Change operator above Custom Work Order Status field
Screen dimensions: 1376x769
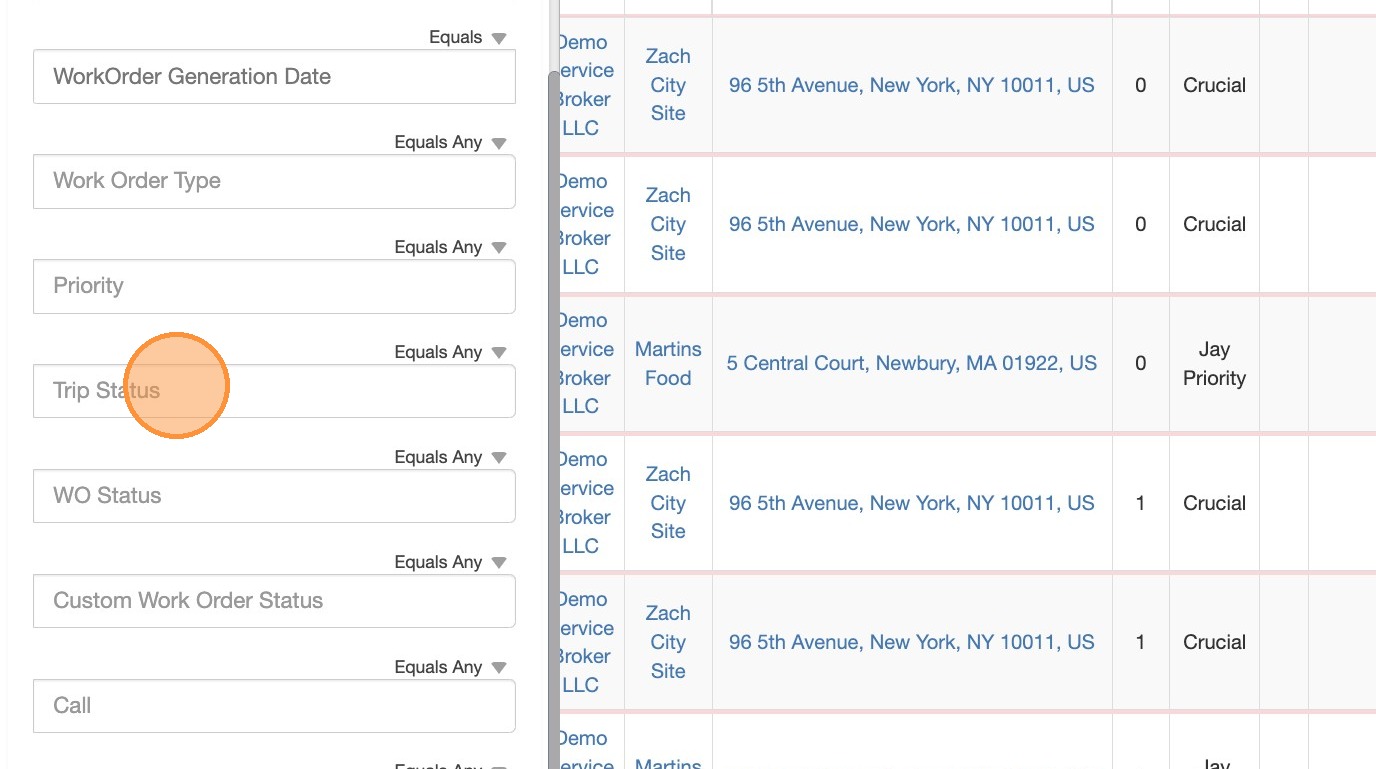click(451, 562)
